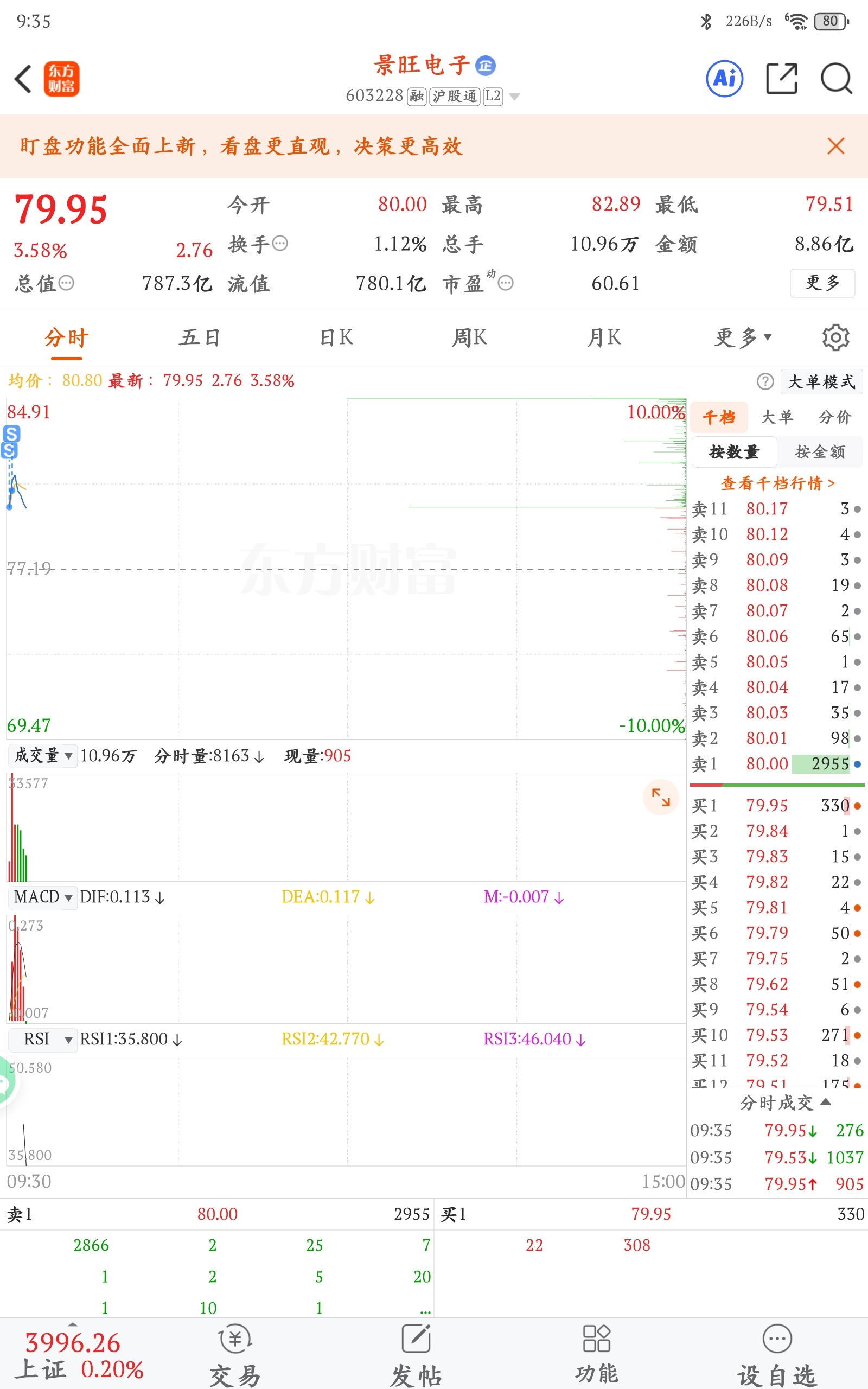The height and width of the screenshot is (1389, 868).
Task: Tap the 融 margin tag
Action: click(x=417, y=96)
